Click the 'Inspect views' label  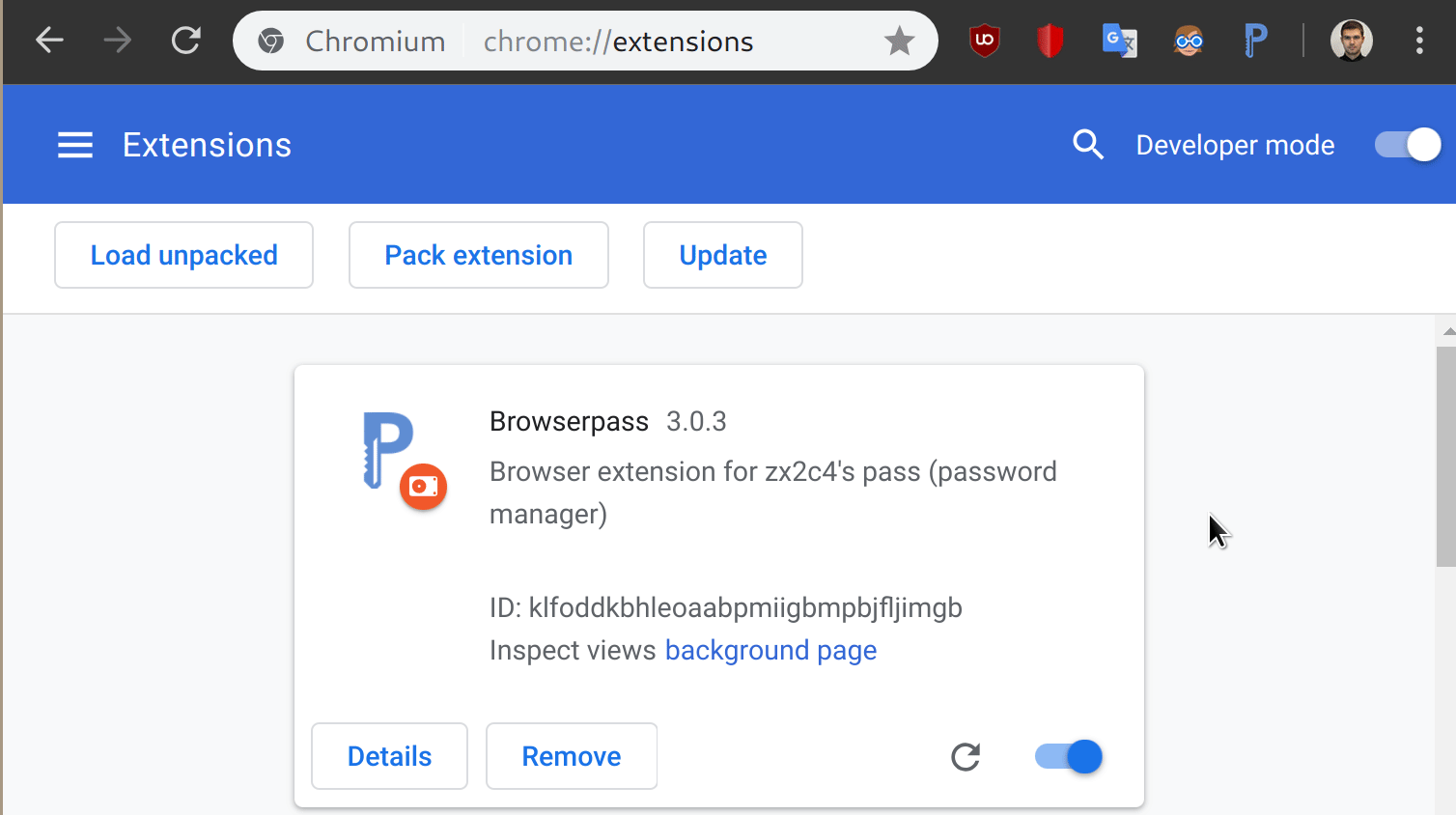click(573, 650)
